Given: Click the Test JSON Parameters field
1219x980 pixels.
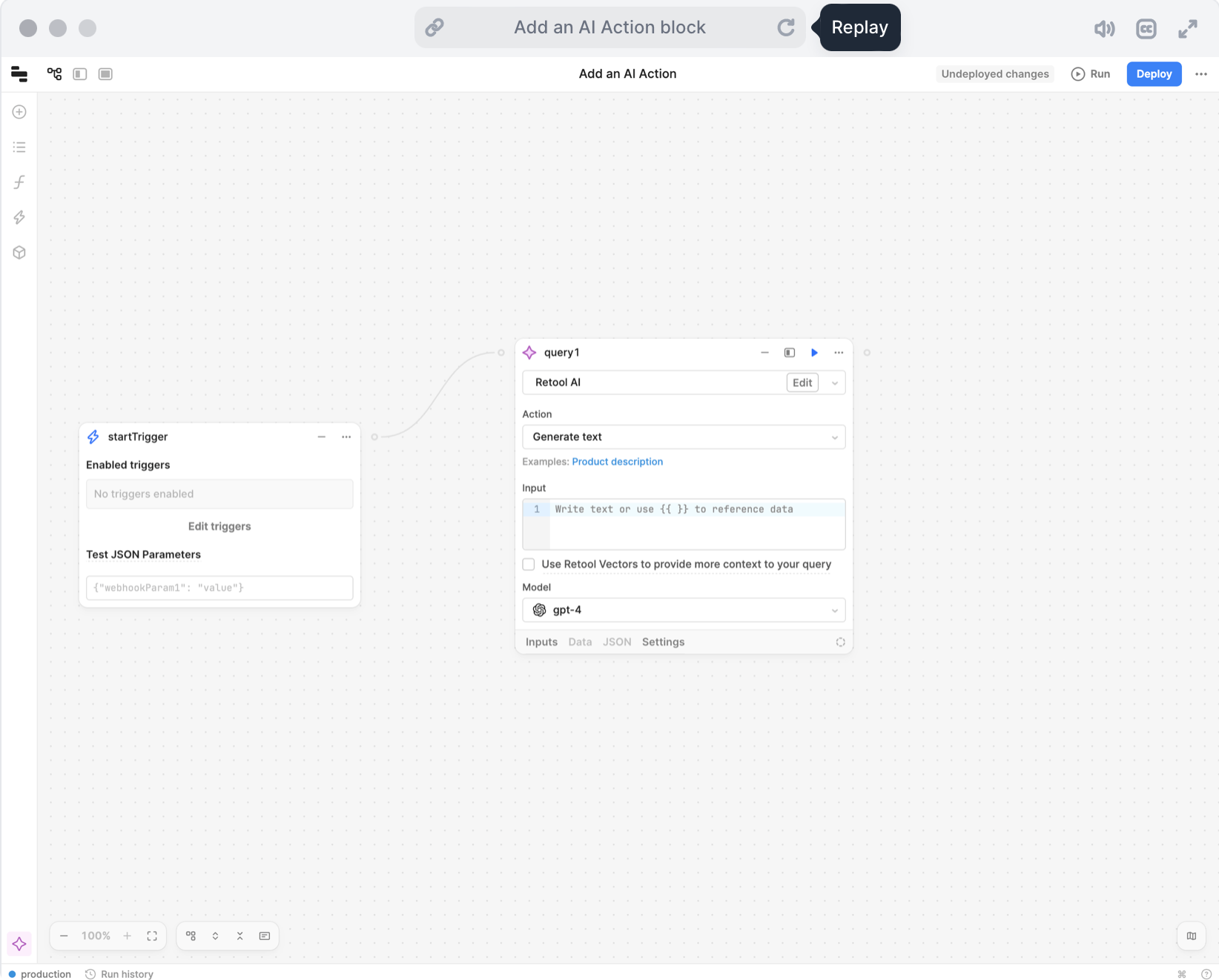Looking at the screenshot, I should (219, 588).
